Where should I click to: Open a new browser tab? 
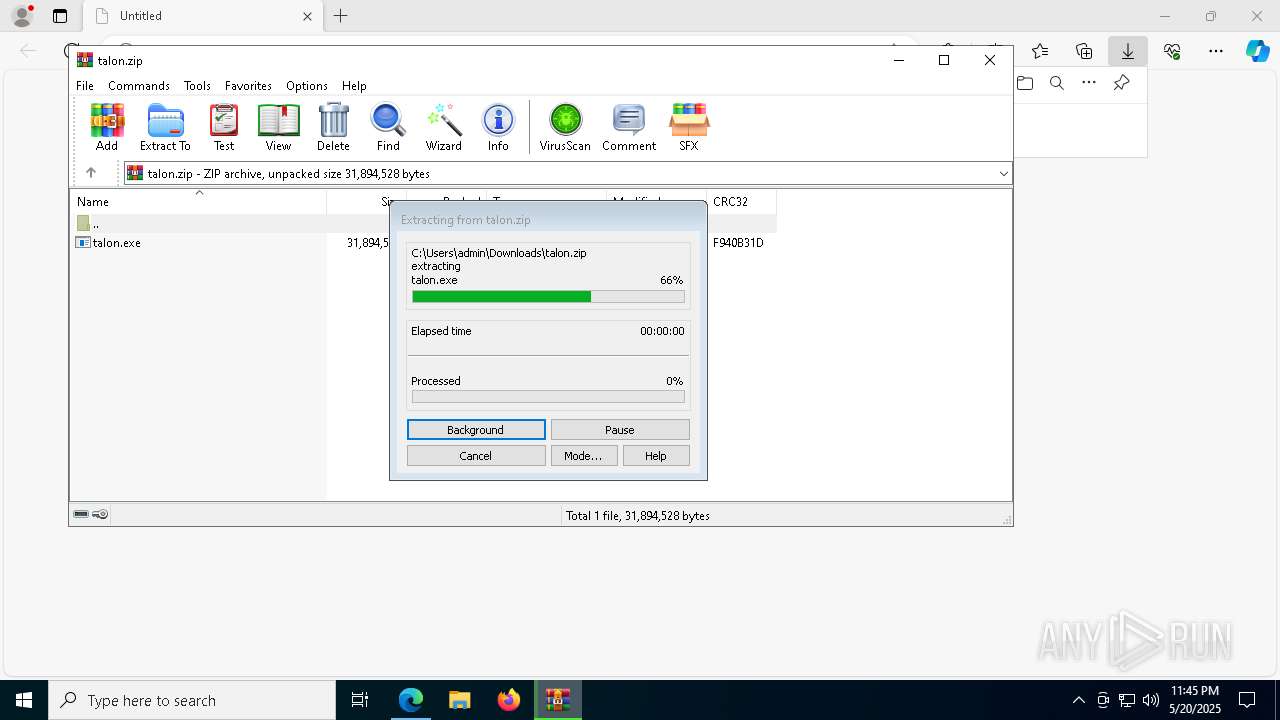coord(341,16)
